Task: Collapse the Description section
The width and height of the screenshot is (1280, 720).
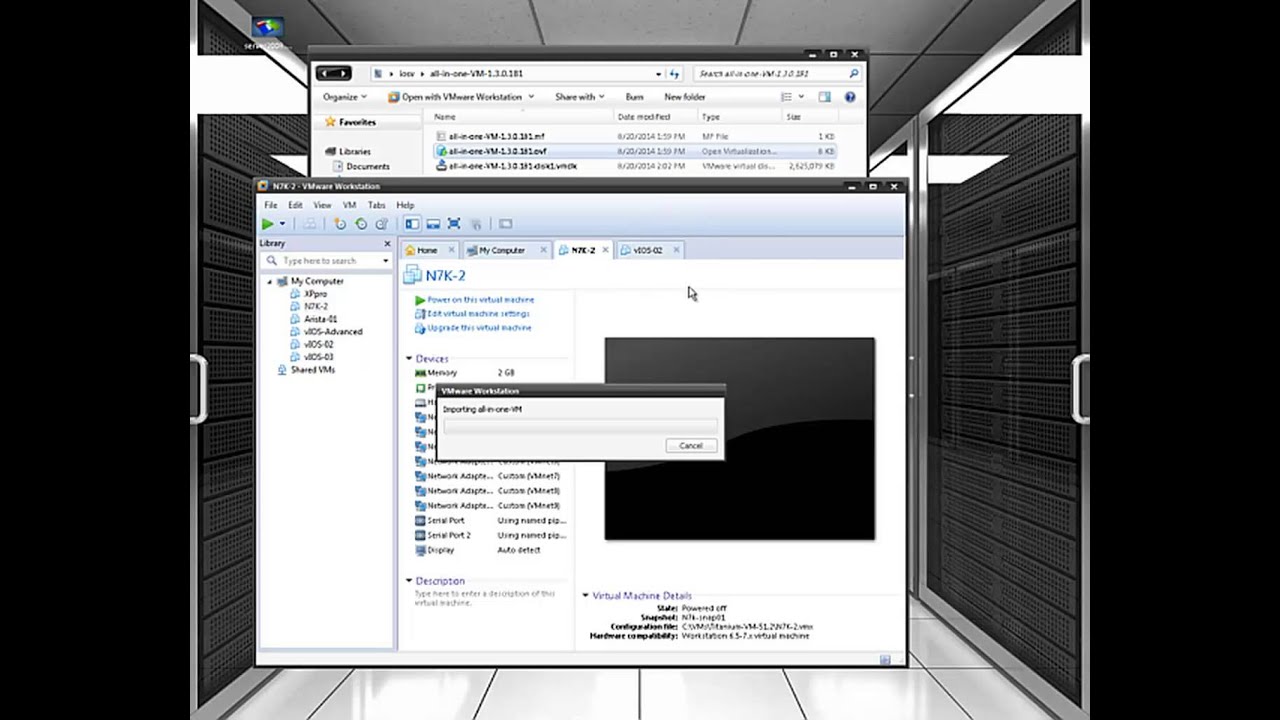Action: pos(409,580)
